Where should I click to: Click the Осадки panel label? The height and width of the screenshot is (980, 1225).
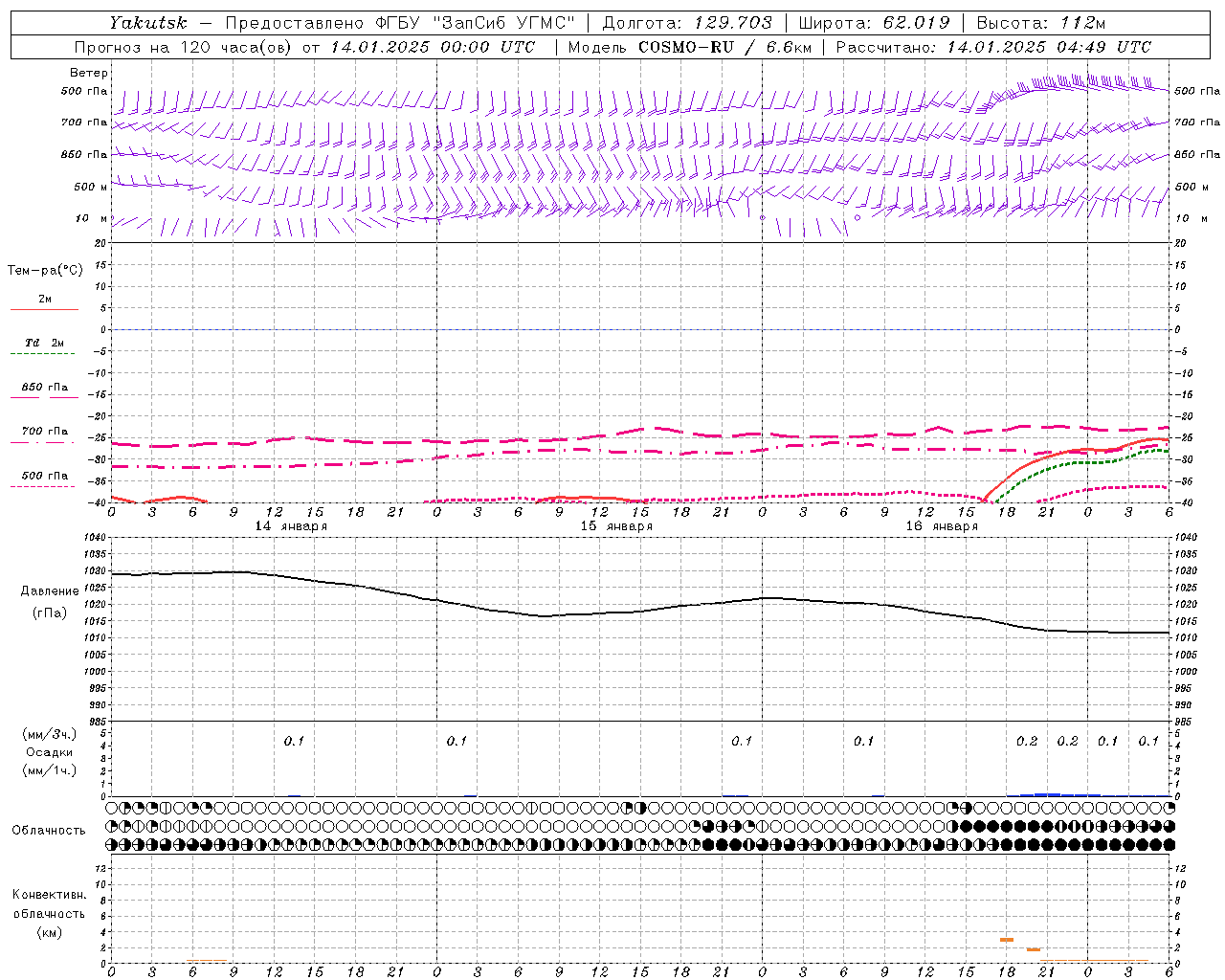pyautogui.click(x=50, y=752)
